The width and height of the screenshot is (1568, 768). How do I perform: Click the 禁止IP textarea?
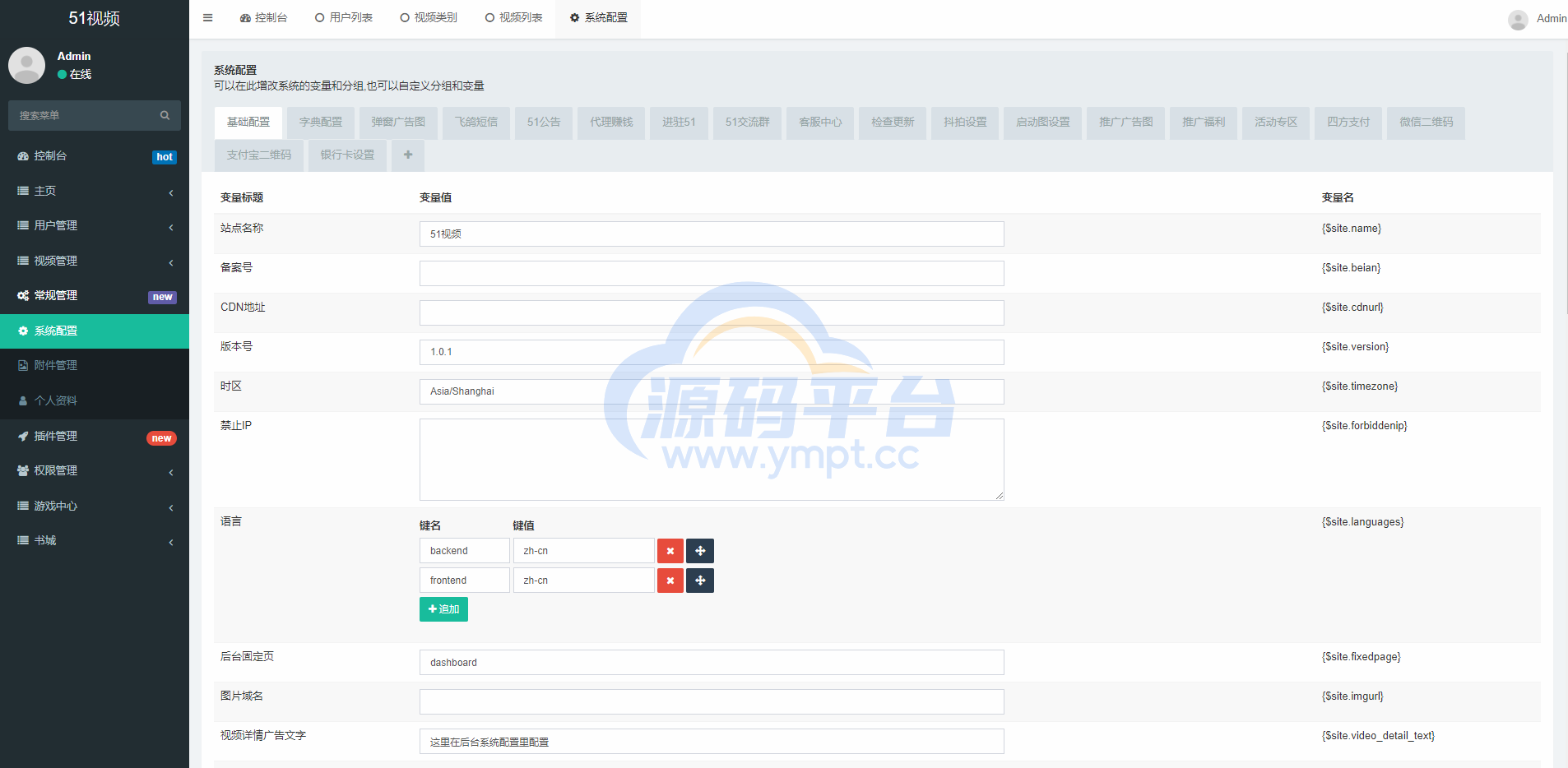712,460
